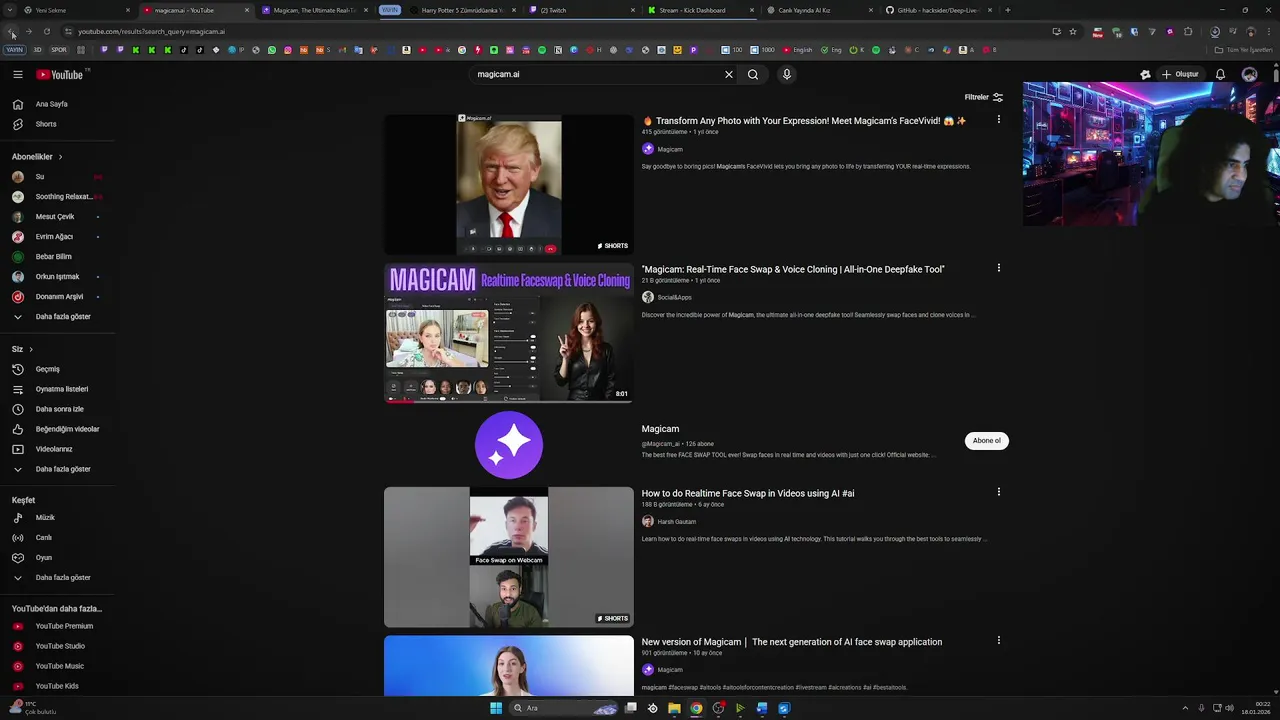The width and height of the screenshot is (1280, 720).
Task: Open the Social&Apps channel link
Action: point(674,297)
